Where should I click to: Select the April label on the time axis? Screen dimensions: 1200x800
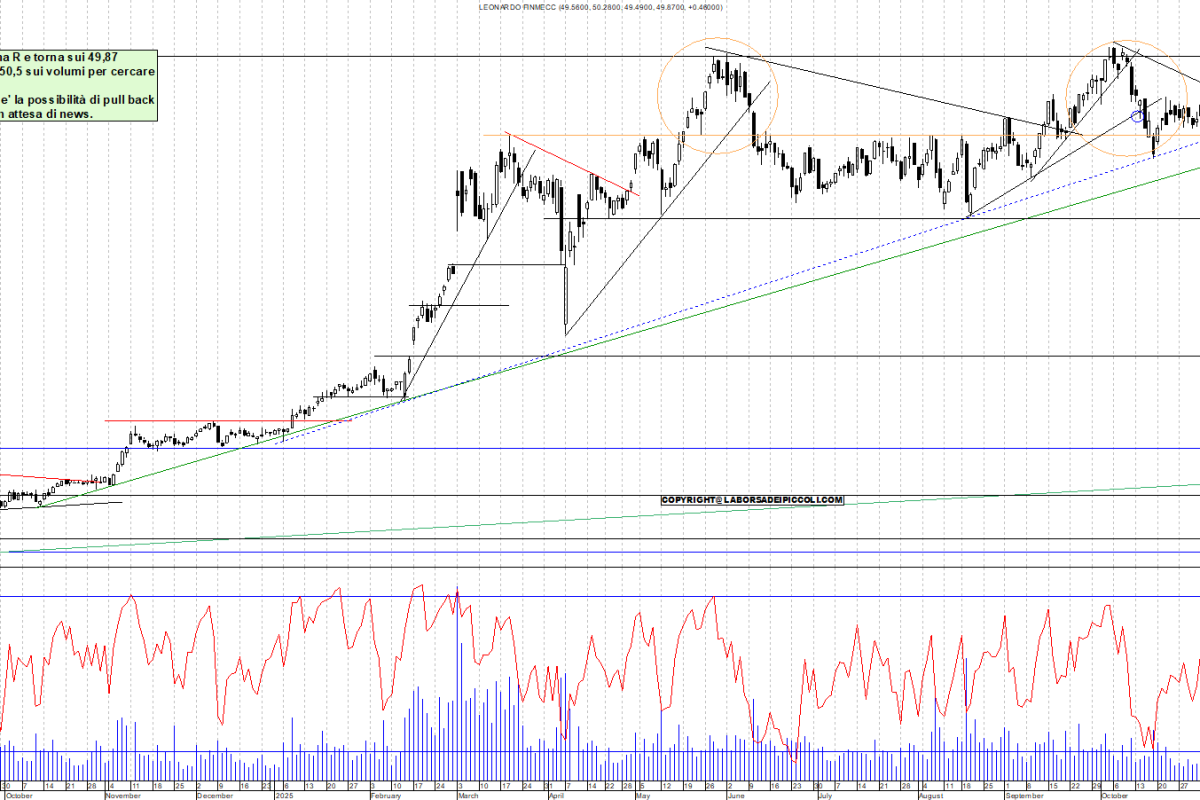click(x=555, y=796)
